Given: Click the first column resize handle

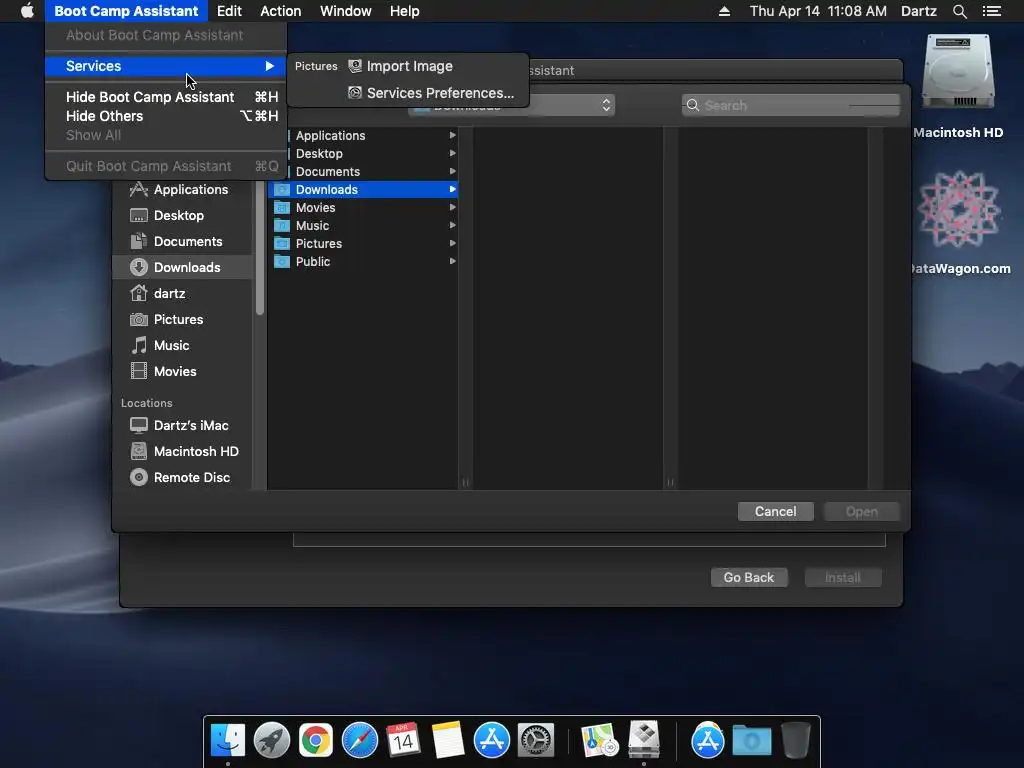Looking at the screenshot, I should tap(466, 483).
